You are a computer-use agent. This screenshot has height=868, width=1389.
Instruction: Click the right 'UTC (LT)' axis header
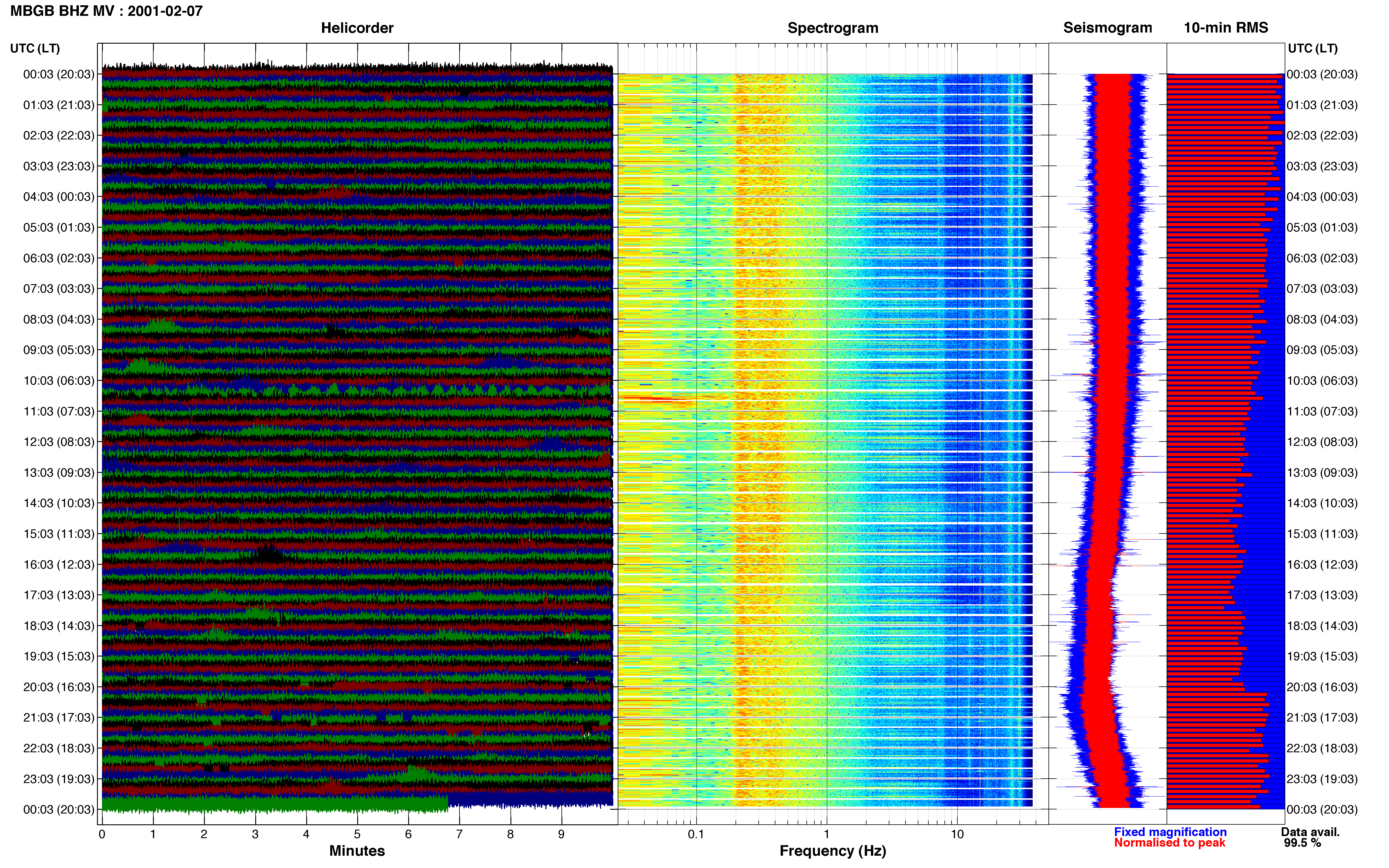tap(1313, 48)
